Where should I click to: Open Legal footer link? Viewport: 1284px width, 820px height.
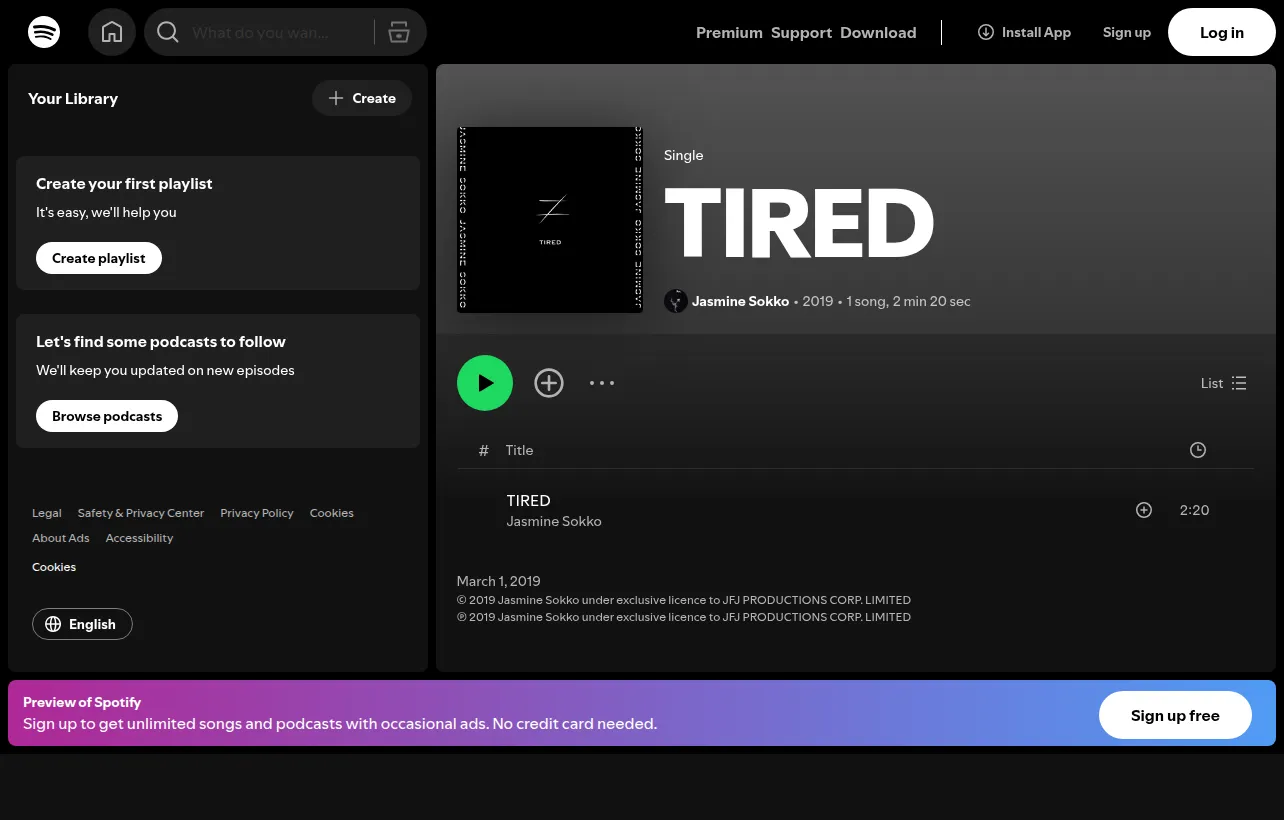point(47,513)
